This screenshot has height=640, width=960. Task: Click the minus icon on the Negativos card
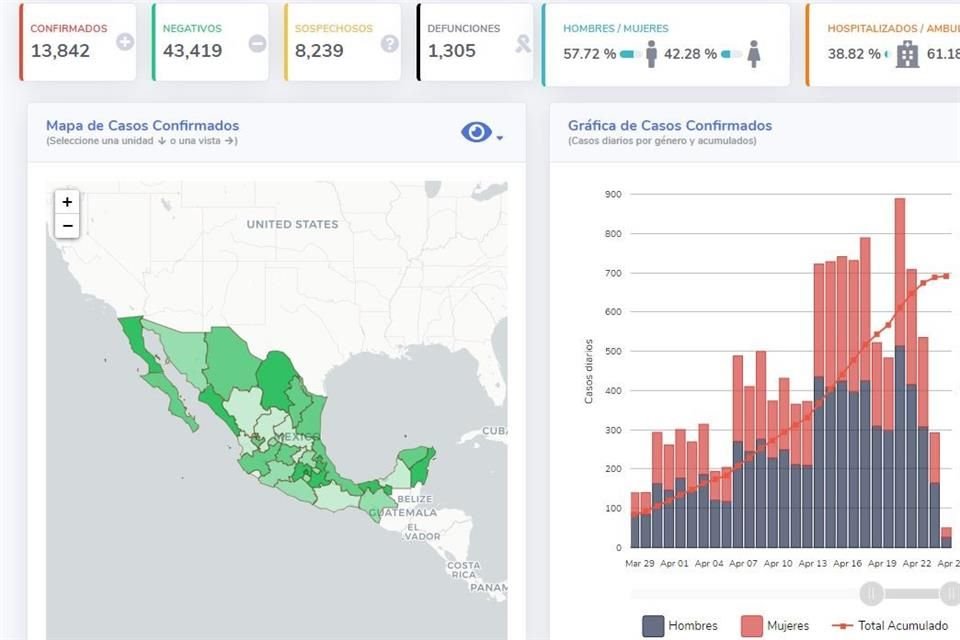(x=256, y=43)
